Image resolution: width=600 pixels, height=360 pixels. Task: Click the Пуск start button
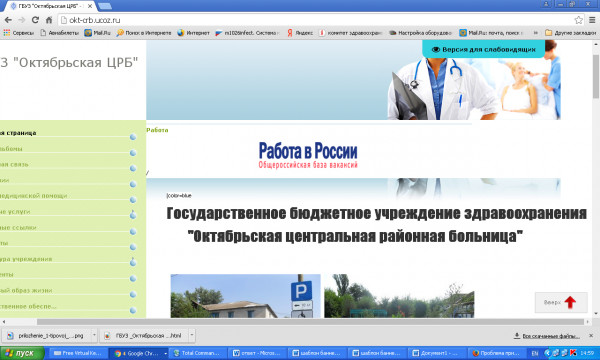(x=22, y=353)
